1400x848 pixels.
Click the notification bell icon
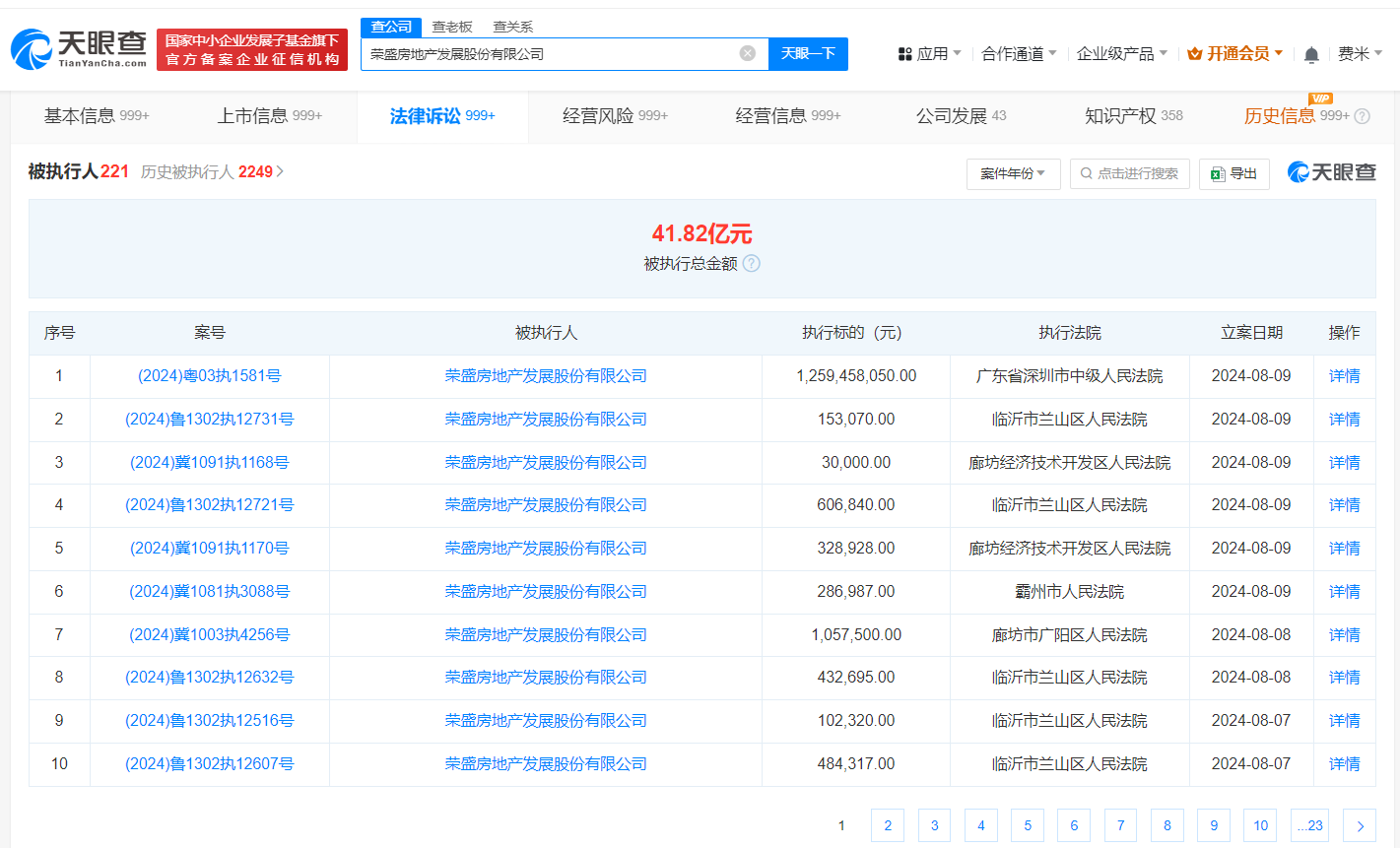click(1311, 54)
